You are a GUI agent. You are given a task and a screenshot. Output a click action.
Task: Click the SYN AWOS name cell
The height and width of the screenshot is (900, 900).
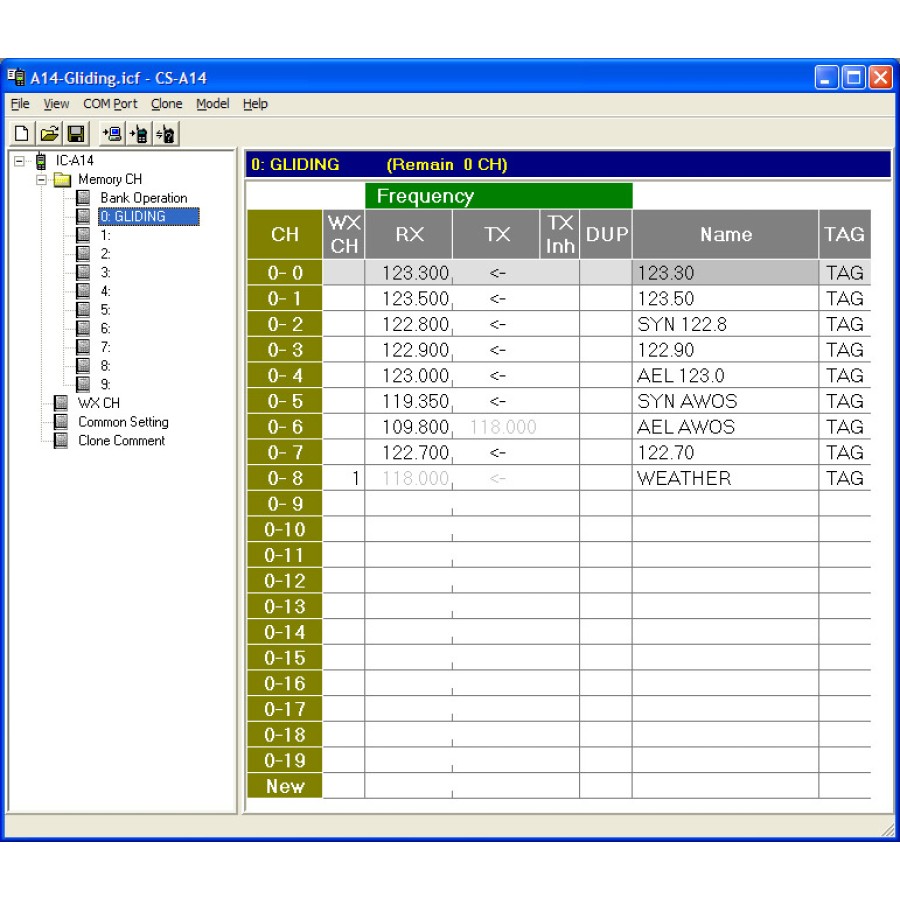click(x=726, y=401)
